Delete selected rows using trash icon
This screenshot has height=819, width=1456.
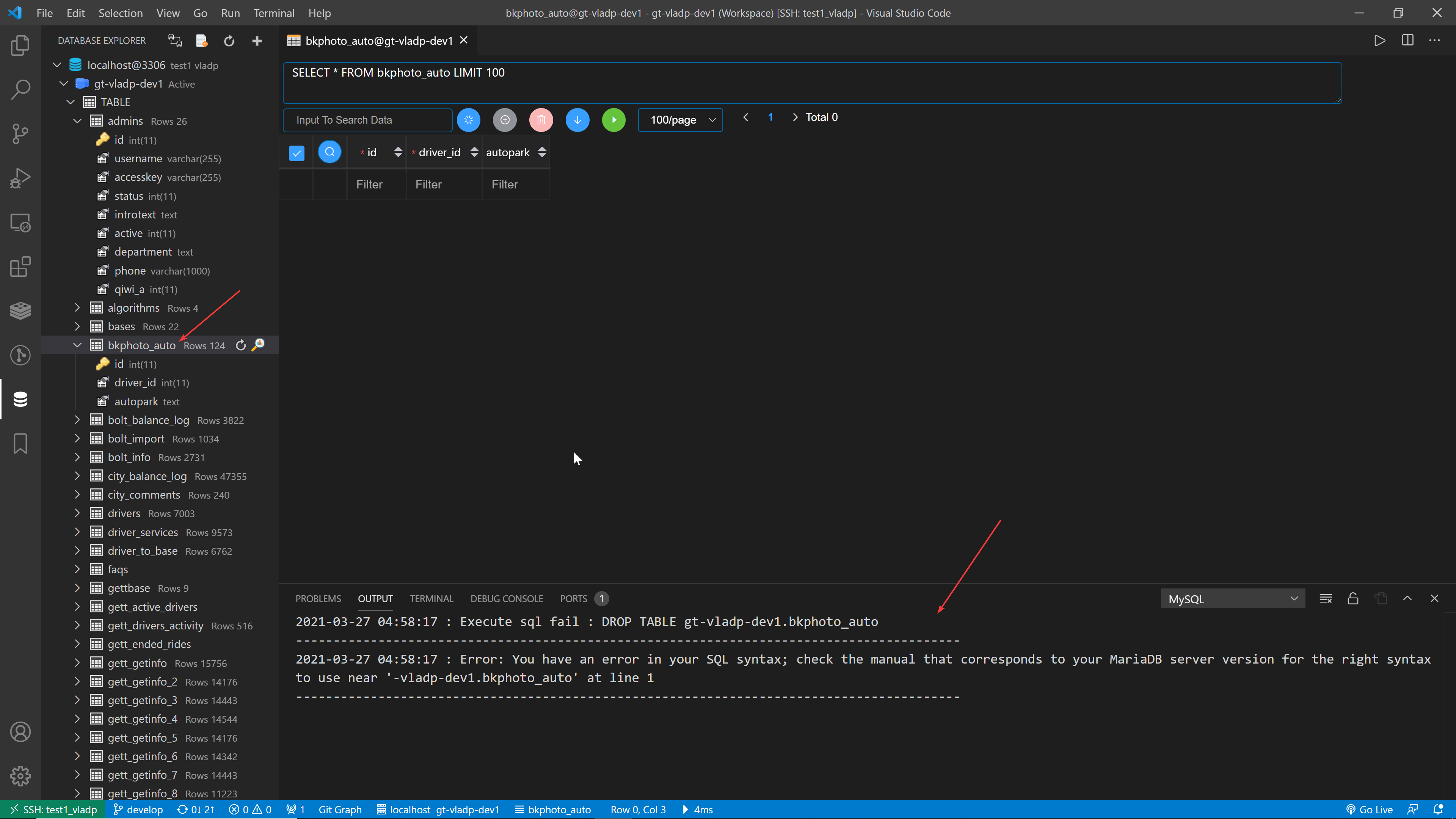click(541, 120)
